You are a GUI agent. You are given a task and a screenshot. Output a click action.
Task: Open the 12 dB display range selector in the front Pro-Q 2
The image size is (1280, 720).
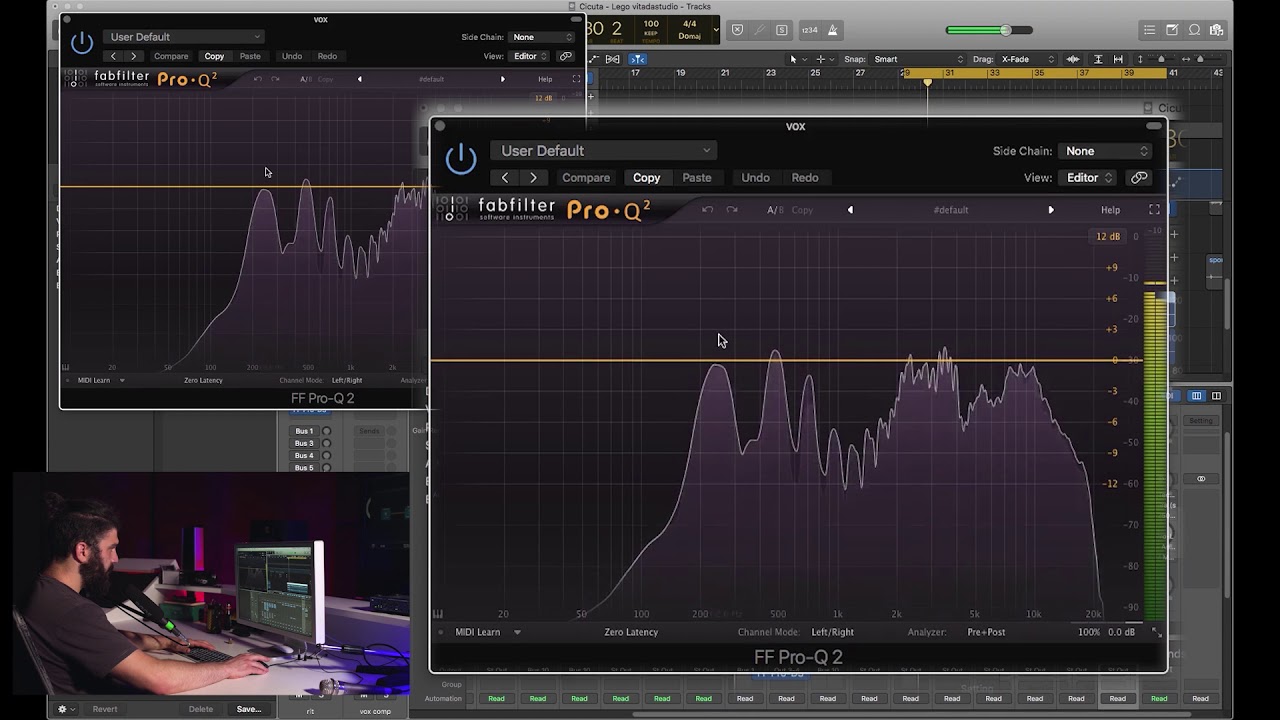point(1108,237)
